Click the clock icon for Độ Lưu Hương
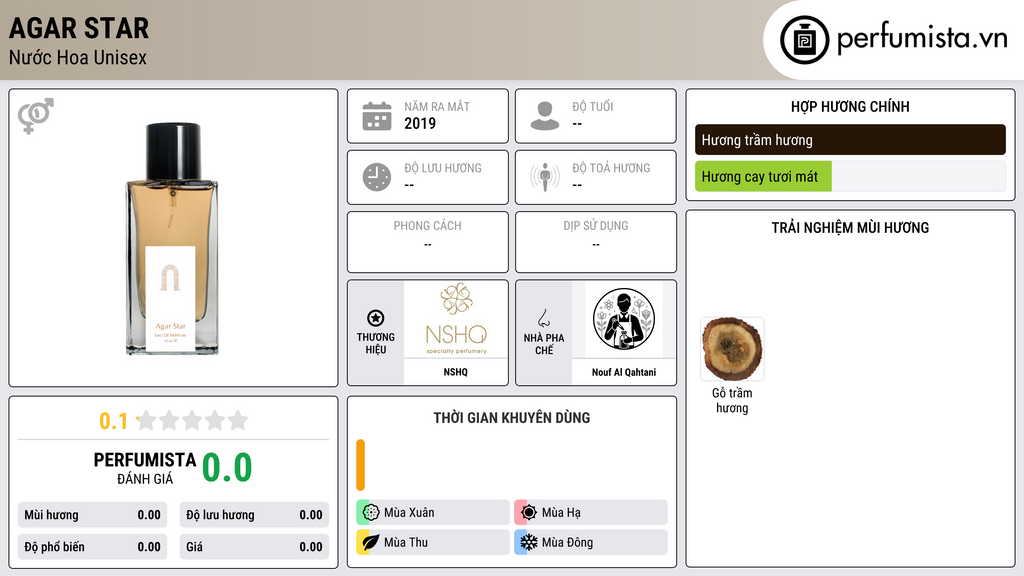Screen dimensions: 1024x576 pos(377,177)
